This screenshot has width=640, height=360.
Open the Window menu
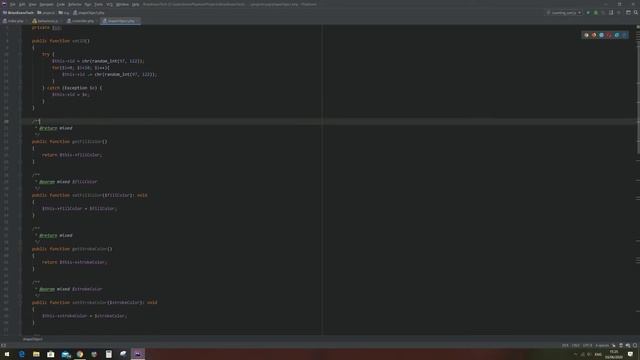tap(122, 4)
